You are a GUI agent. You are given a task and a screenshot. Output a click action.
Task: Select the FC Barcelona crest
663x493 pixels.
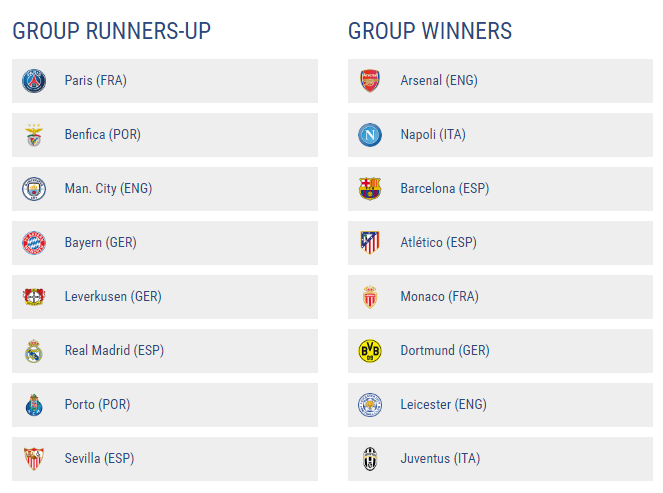pyautogui.click(x=370, y=189)
